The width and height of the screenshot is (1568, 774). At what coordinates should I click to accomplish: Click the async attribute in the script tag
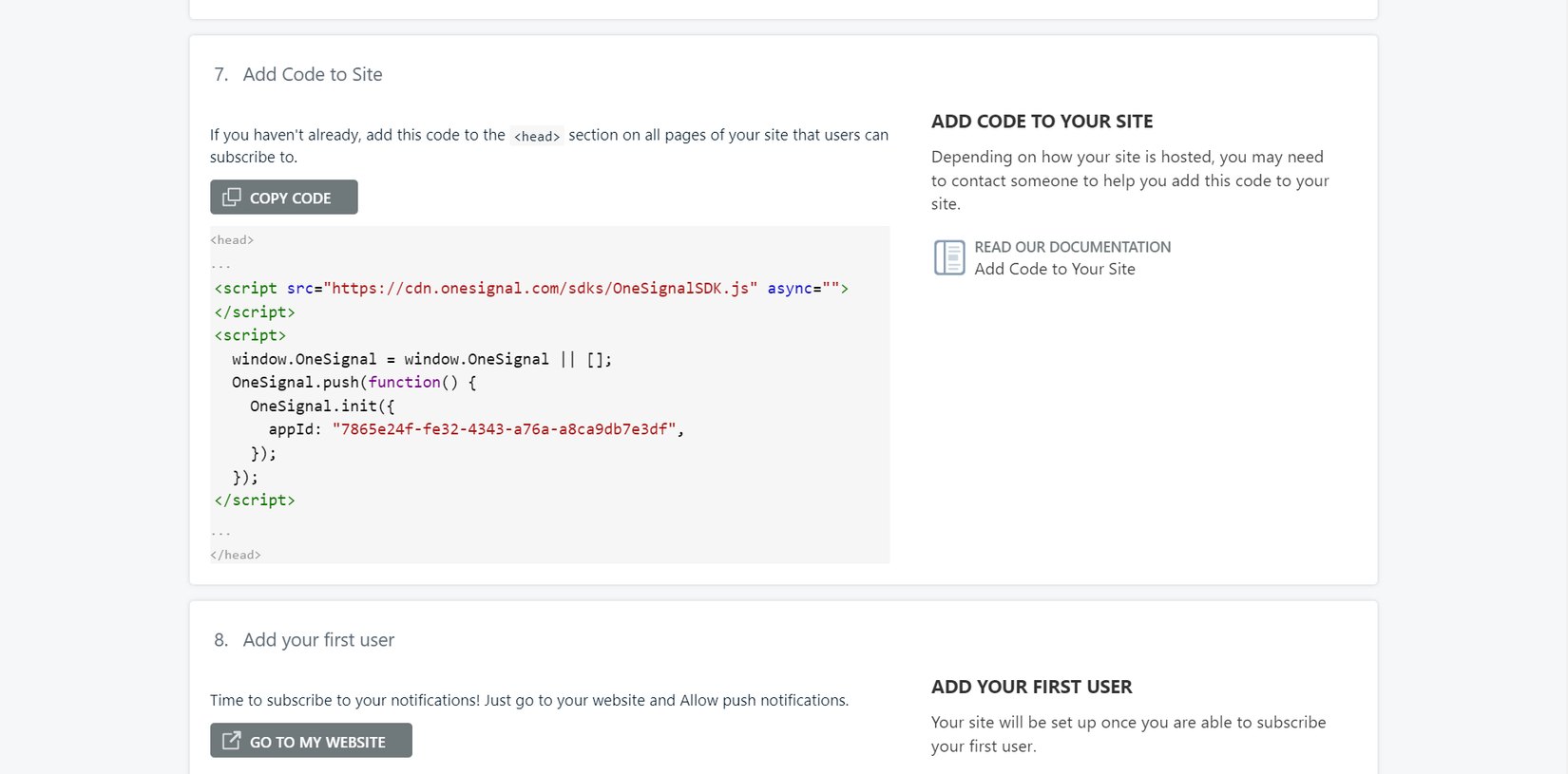click(x=790, y=288)
